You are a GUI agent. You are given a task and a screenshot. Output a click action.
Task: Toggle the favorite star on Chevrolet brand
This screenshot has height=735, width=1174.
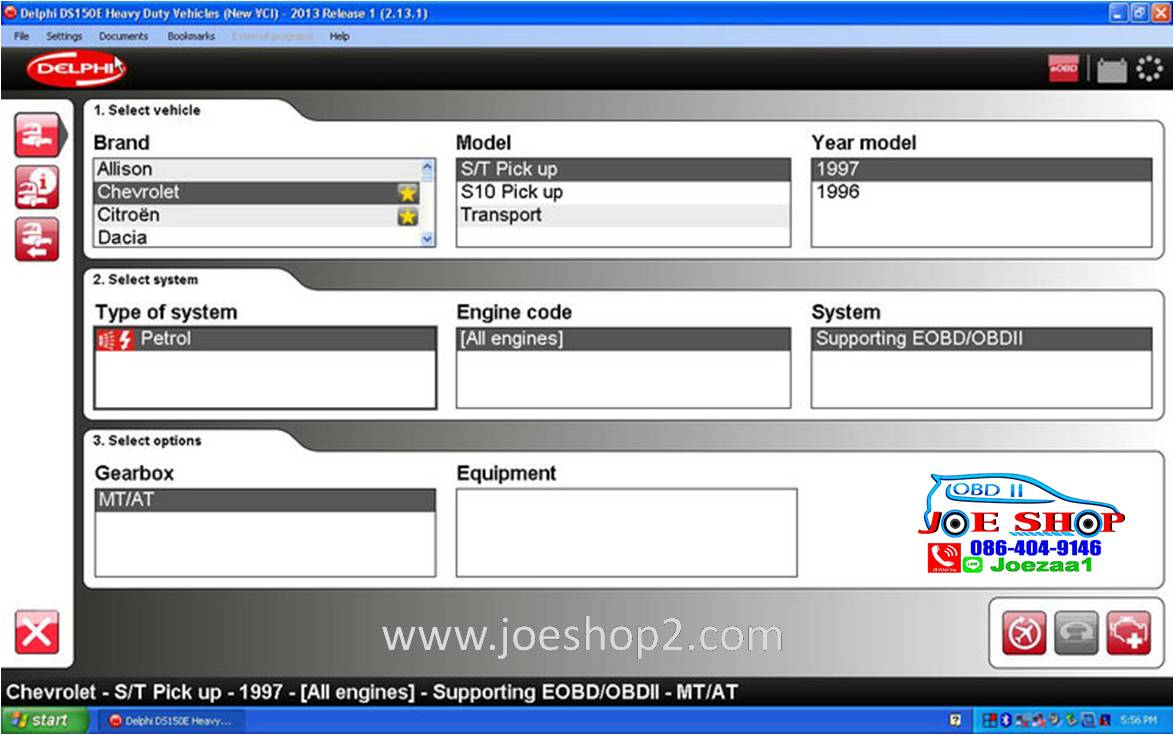pos(407,193)
